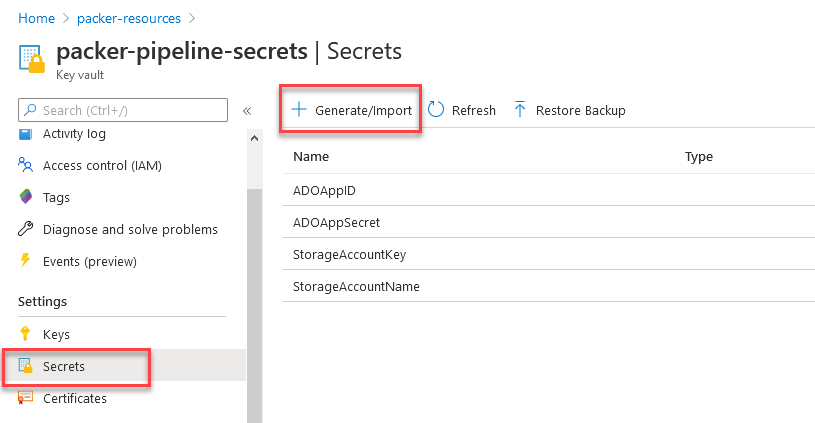This screenshot has width=815, height=423.
Task: Click the Key vault icon beside the title
Action: pyautogui.click(x=32, y=58)
